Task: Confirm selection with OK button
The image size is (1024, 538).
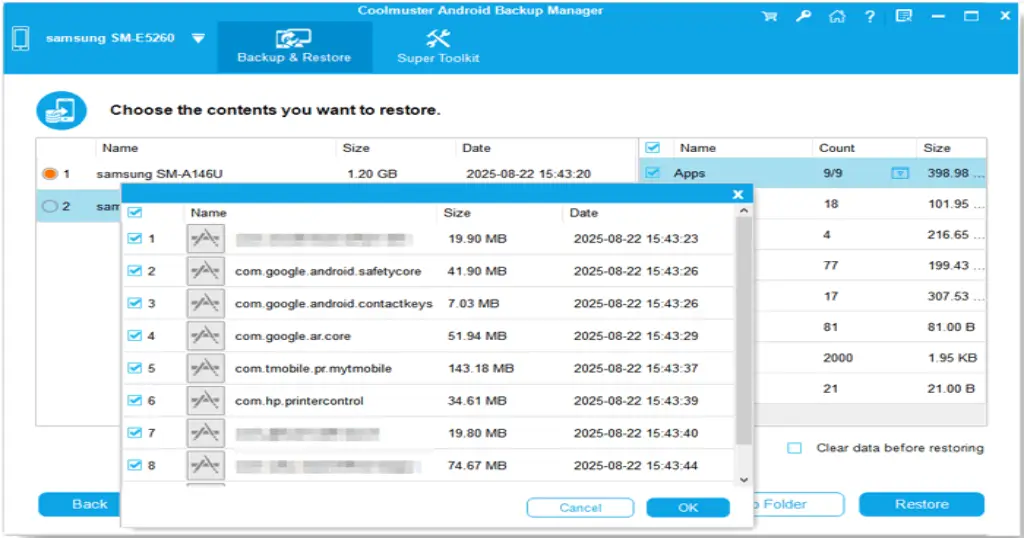Action: click(688, 507)
